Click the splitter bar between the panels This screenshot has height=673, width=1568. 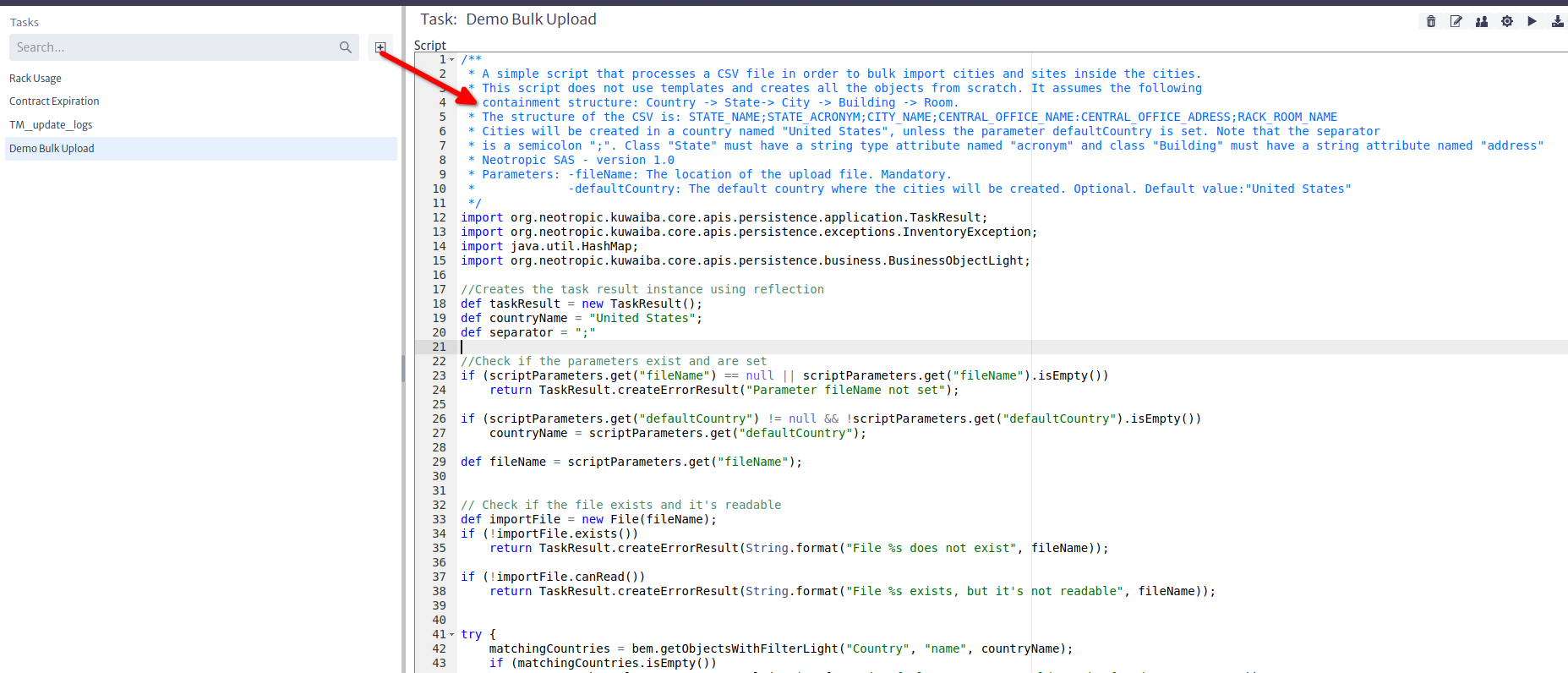pyautogui.click(x=403, y=369)
